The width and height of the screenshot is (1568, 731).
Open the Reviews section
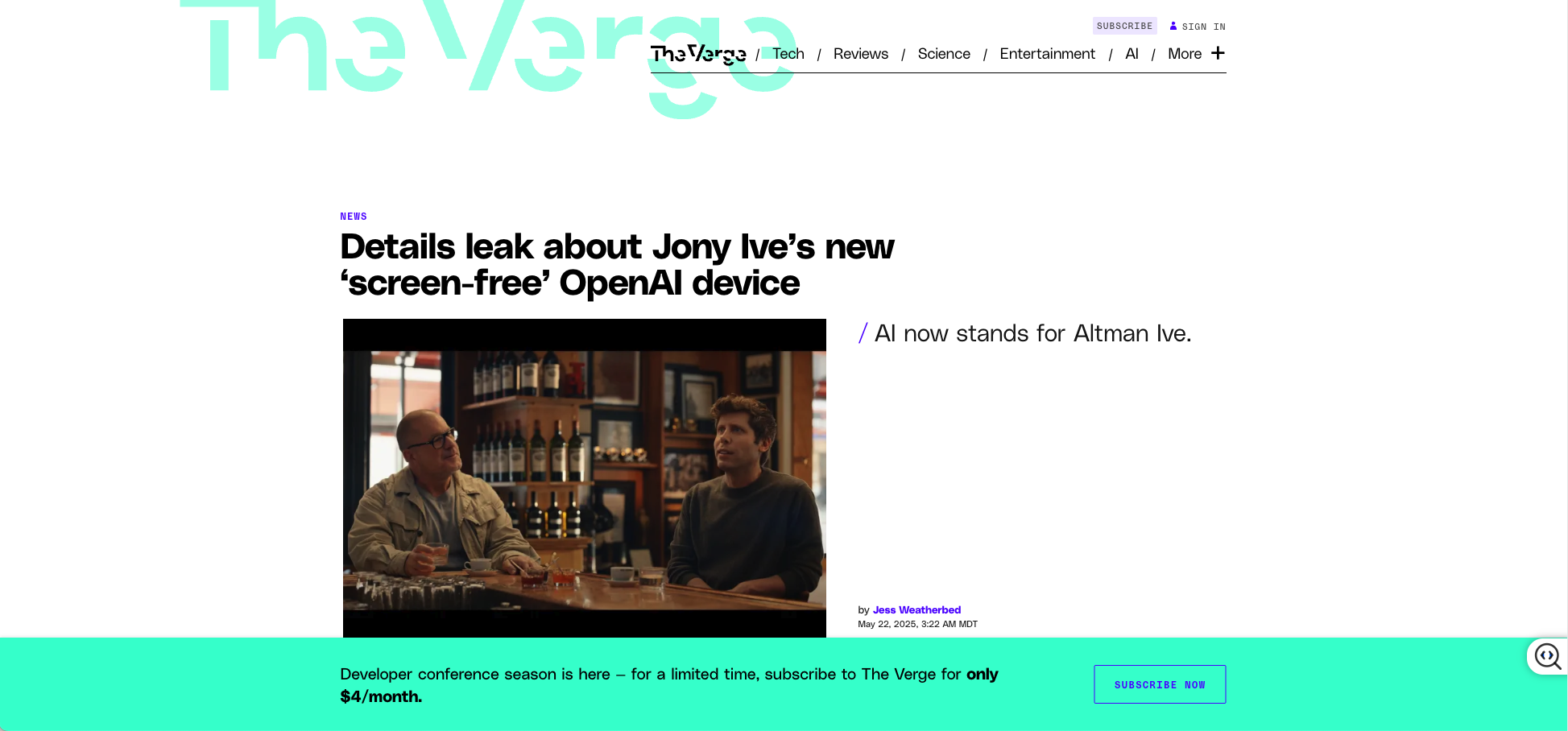point(861,54)
